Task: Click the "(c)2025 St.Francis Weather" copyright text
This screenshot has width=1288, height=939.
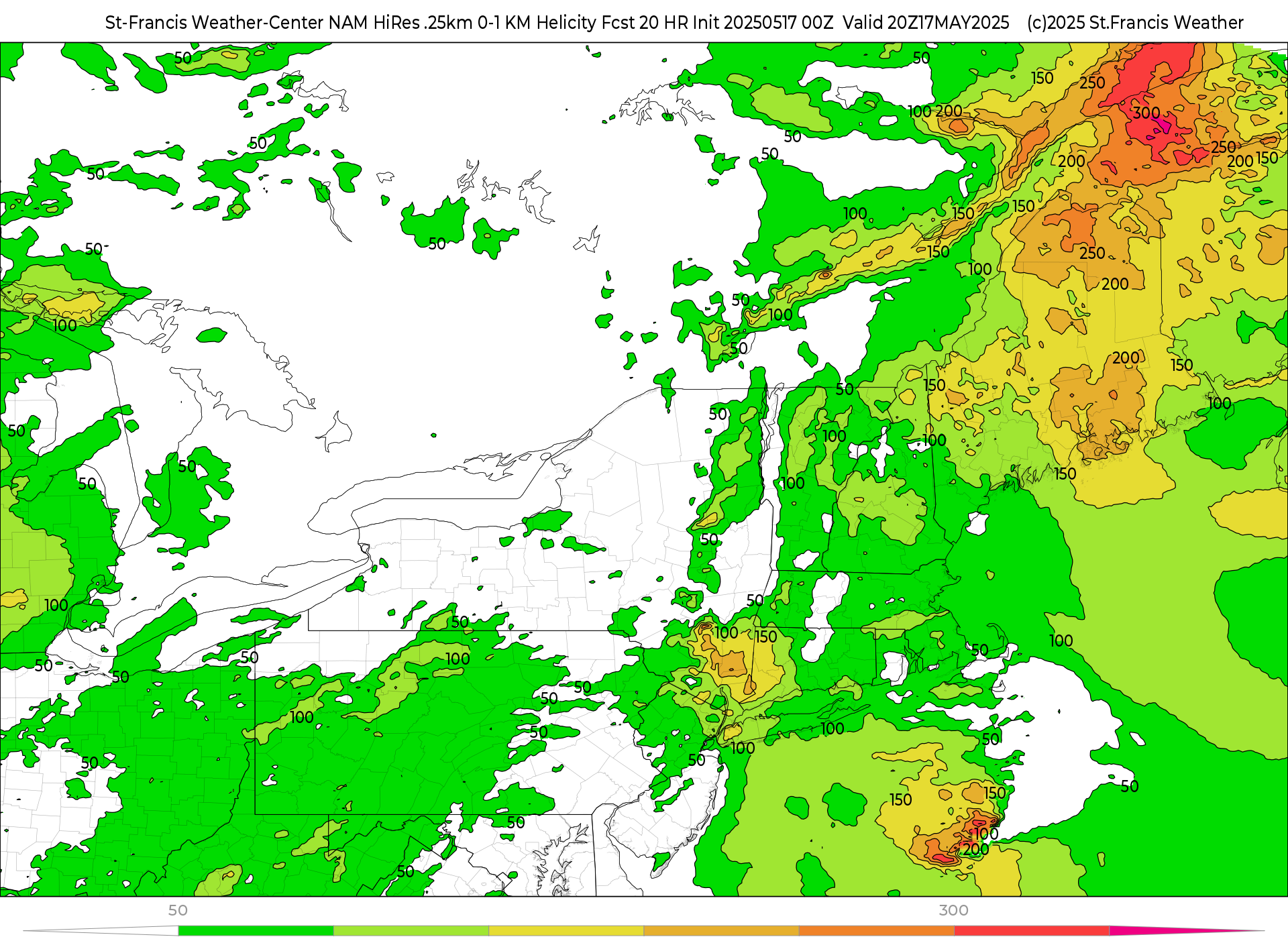Action: pyautogui.click(x=1135, y=23)
